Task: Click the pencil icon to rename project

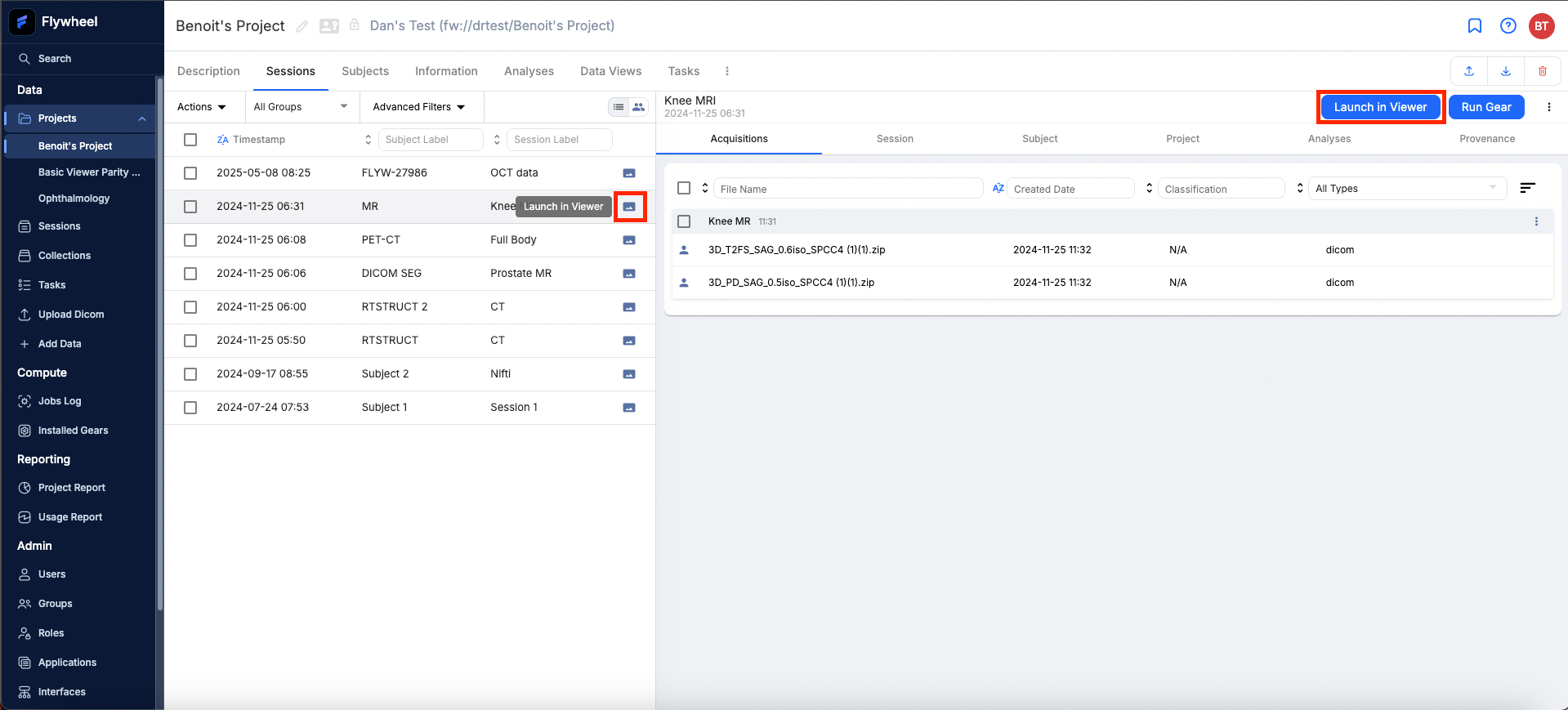Action: pos(302,26)
